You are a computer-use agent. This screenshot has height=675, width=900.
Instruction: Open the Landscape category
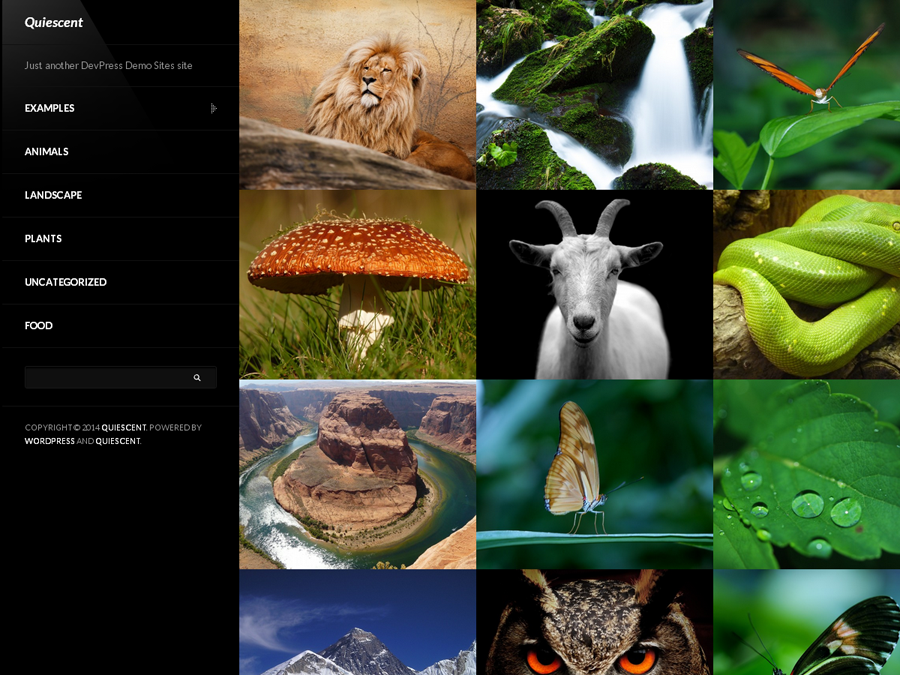pyautogui.click(x=53, y=195)
